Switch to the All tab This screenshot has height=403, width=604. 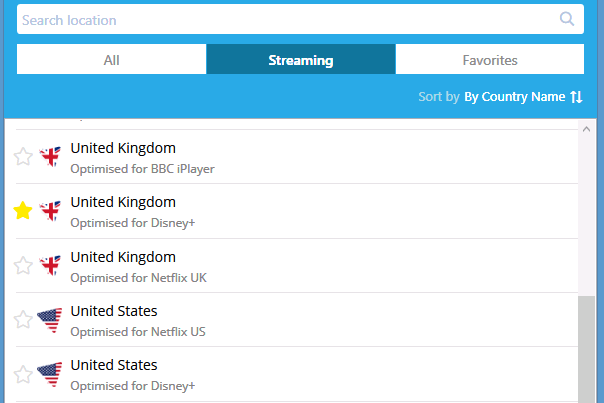tap(112, 59)
